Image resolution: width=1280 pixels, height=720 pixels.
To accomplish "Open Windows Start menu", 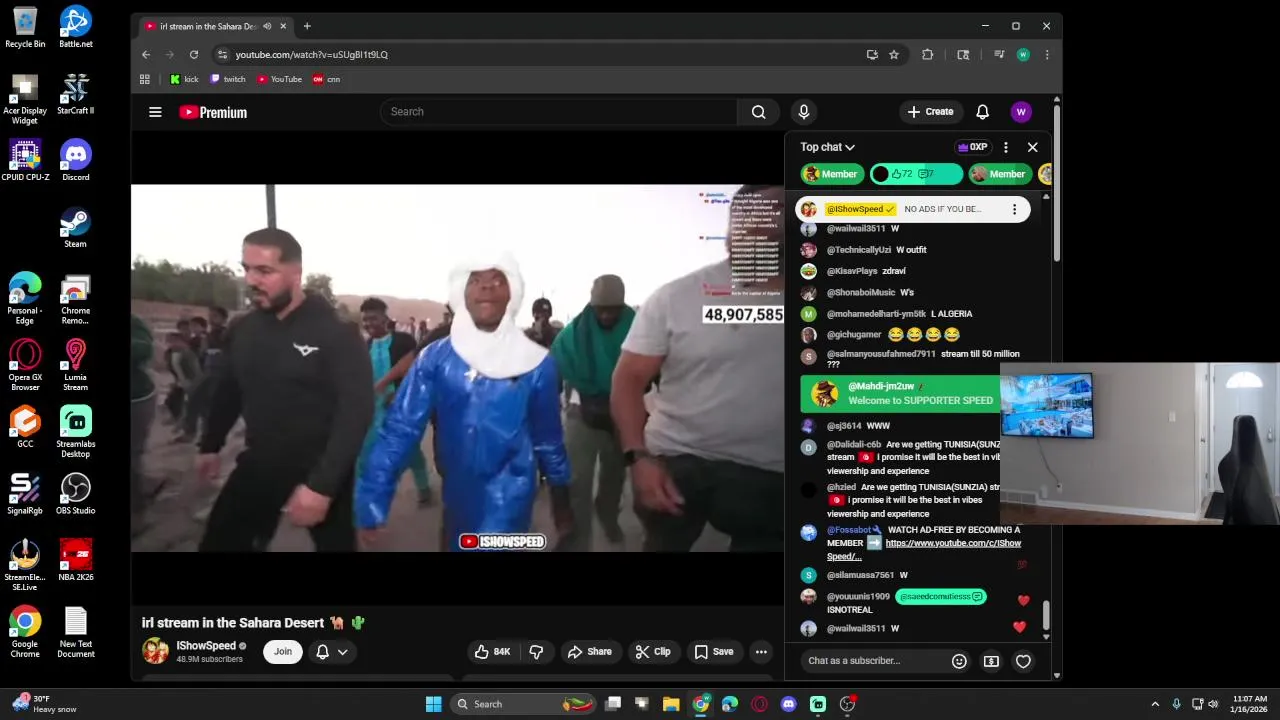I will tap(433, 704).
